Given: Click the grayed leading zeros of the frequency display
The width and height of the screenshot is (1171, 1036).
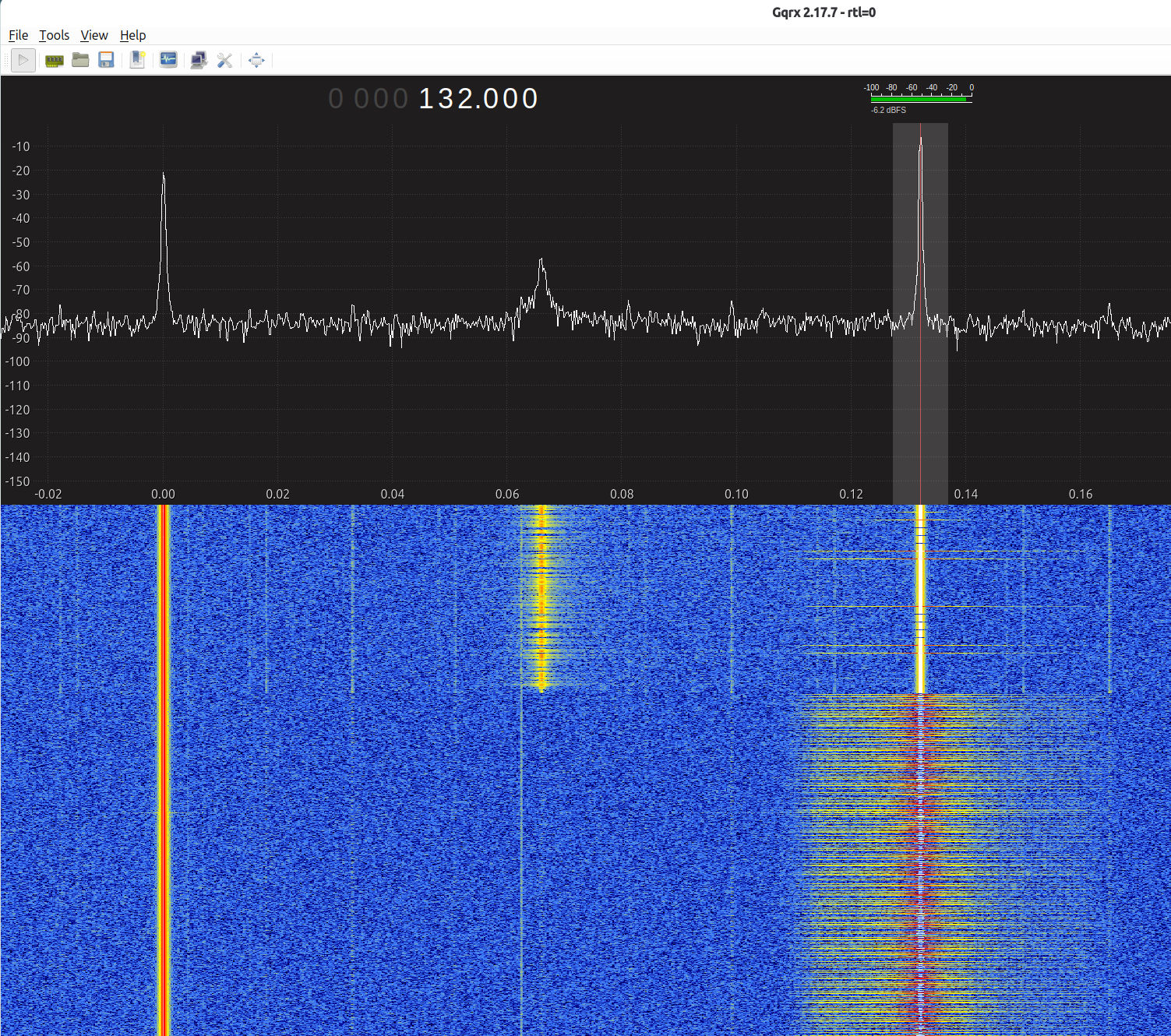Looking at the screenshot, I should (x=369, y=99).
